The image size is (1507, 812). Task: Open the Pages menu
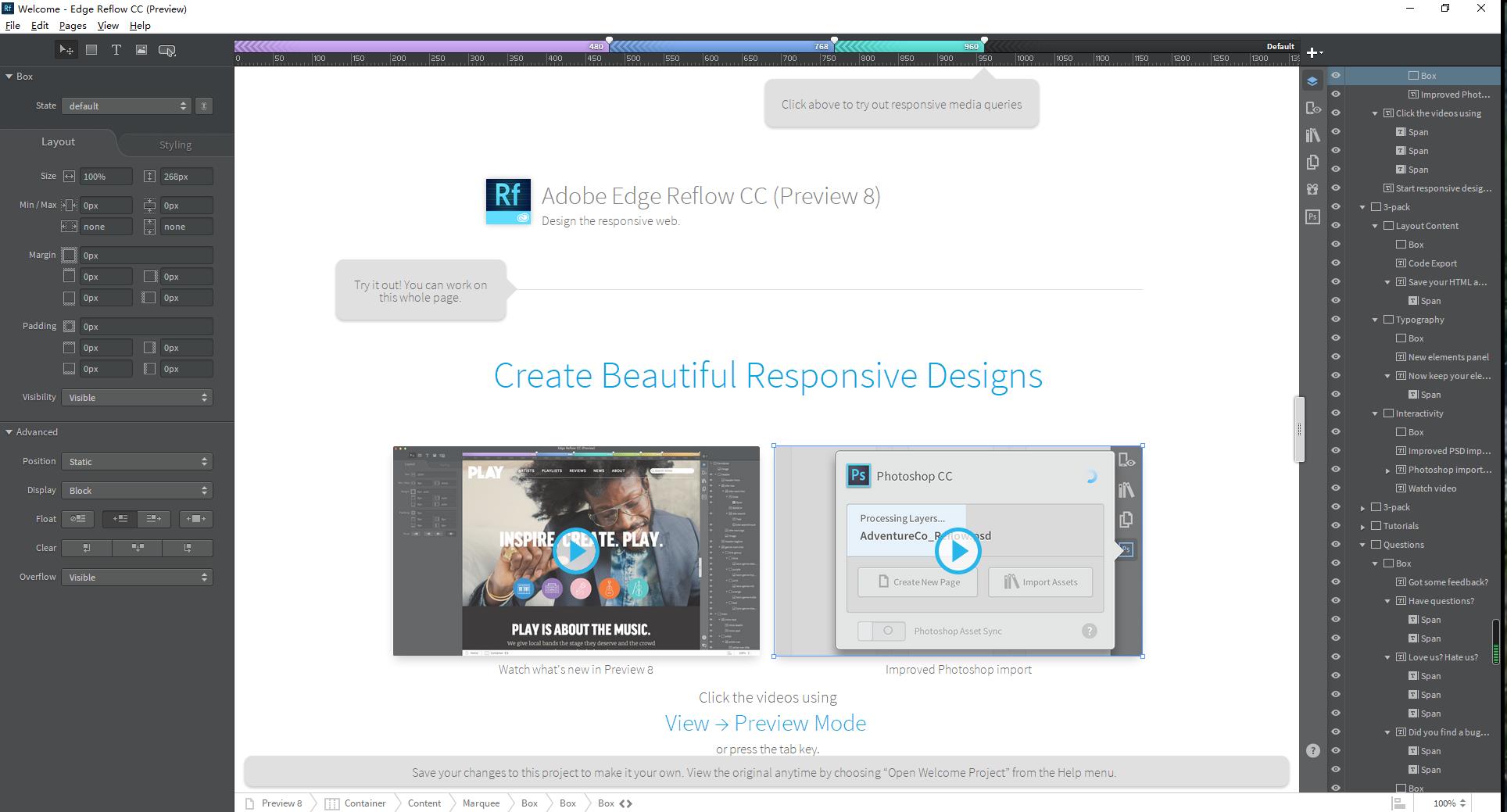coord(73,26)
